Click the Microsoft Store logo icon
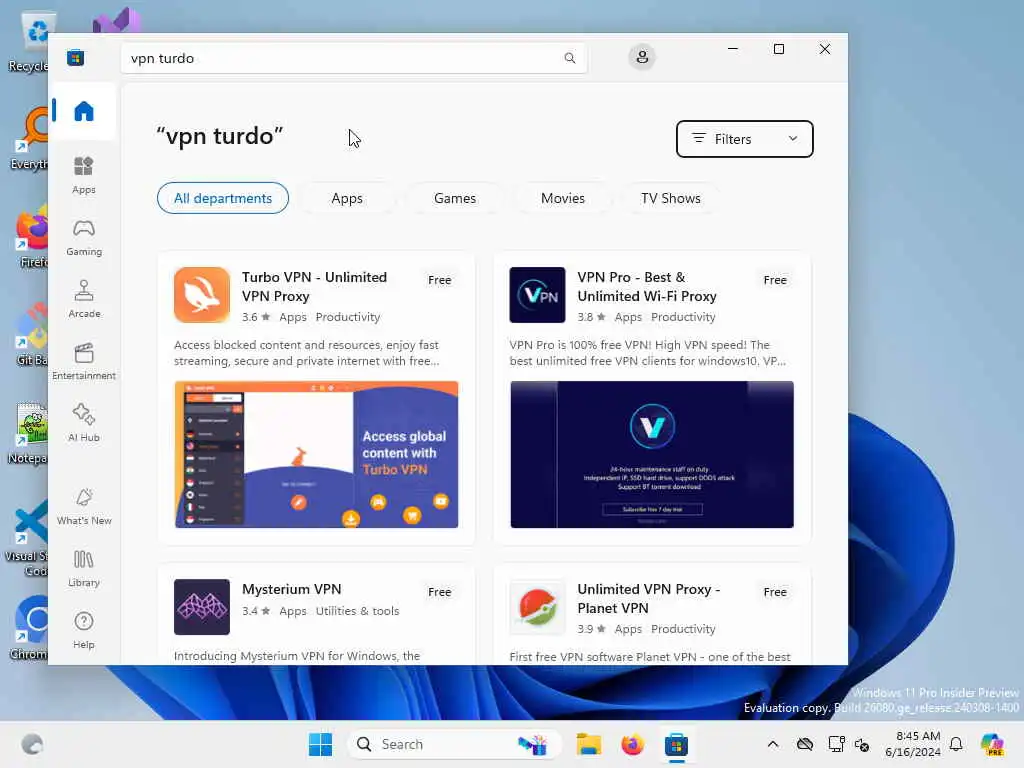Screen dimensions: 1024x768 75,57
